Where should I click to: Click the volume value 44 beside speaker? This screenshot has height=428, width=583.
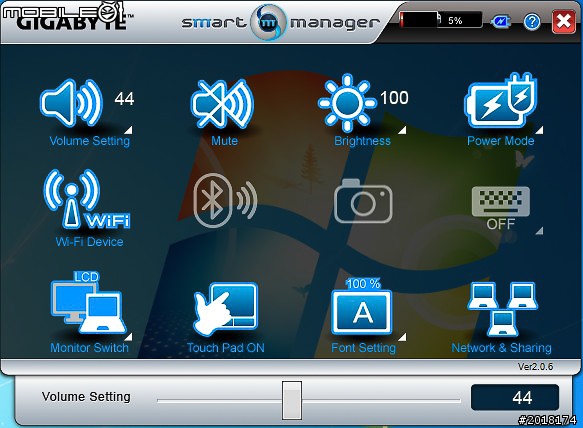click(x=124, y=99)
